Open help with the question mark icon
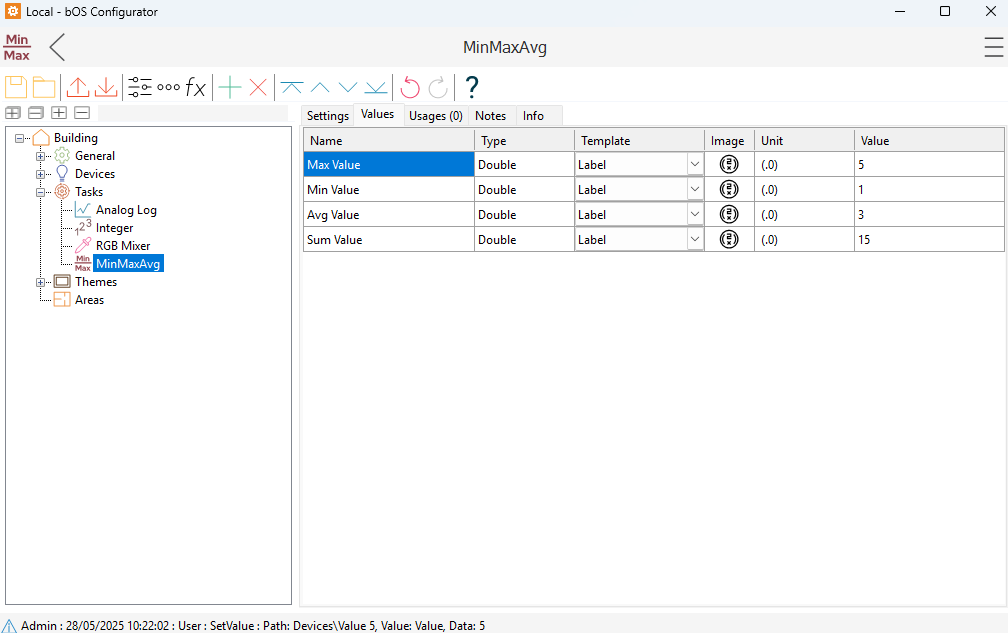Screen dimensions: 1008x633 [x=471, y=87]
